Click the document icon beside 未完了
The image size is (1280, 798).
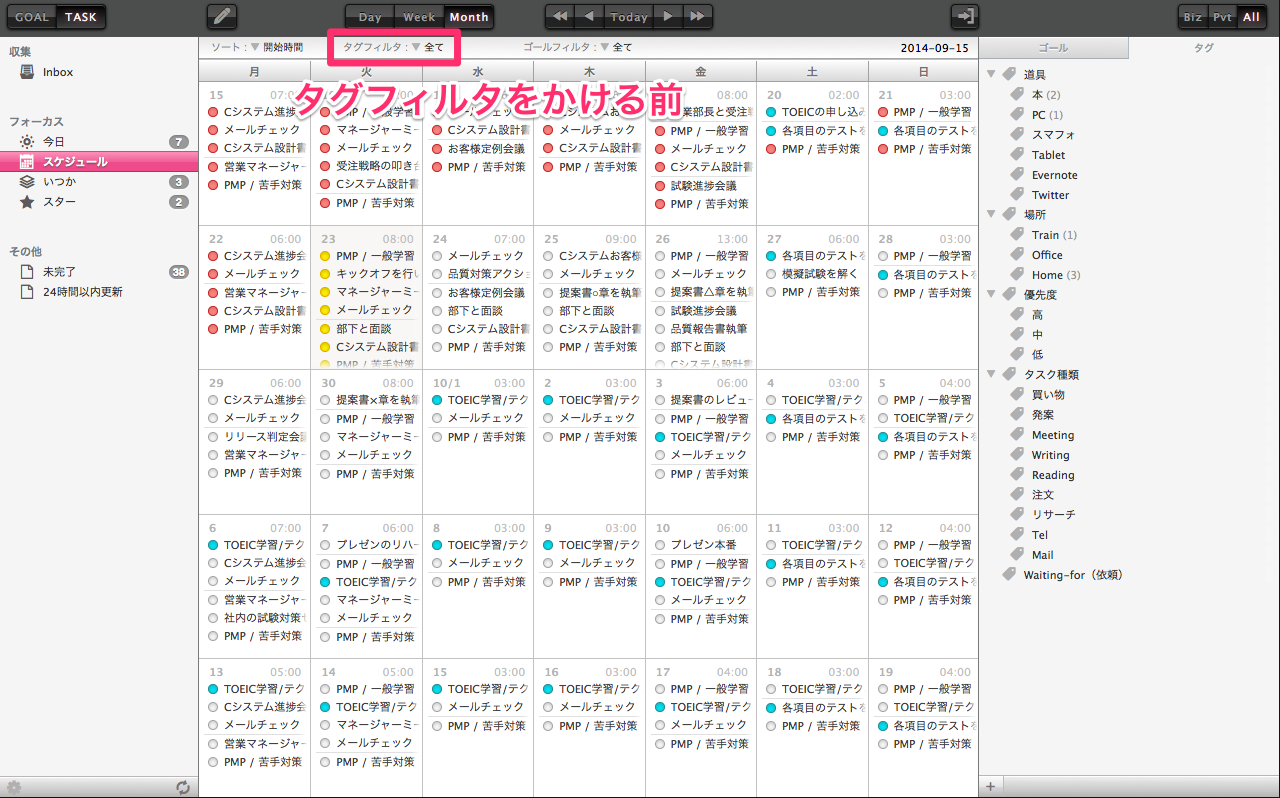27,272
